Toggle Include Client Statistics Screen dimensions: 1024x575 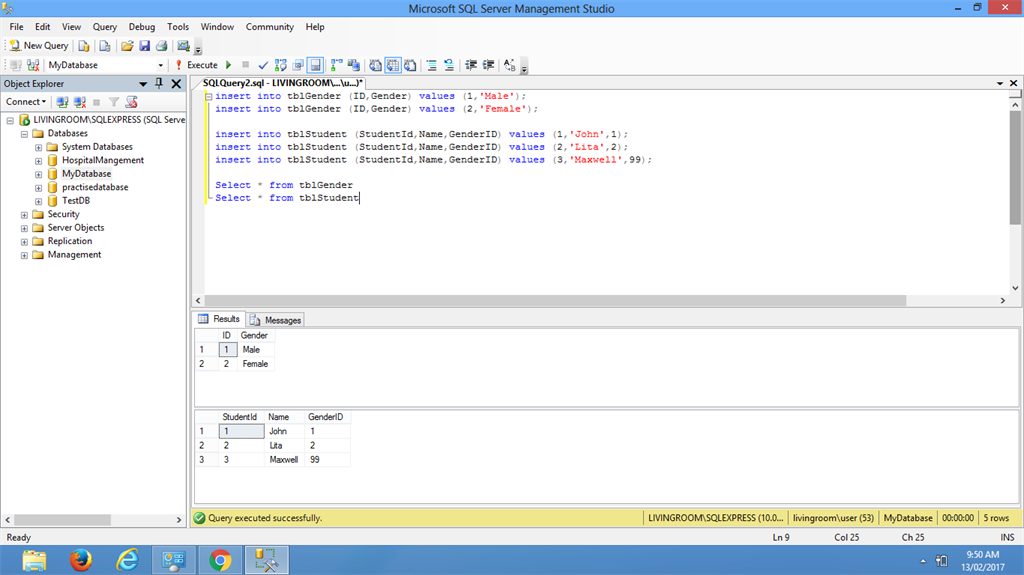tap(354, 65)
